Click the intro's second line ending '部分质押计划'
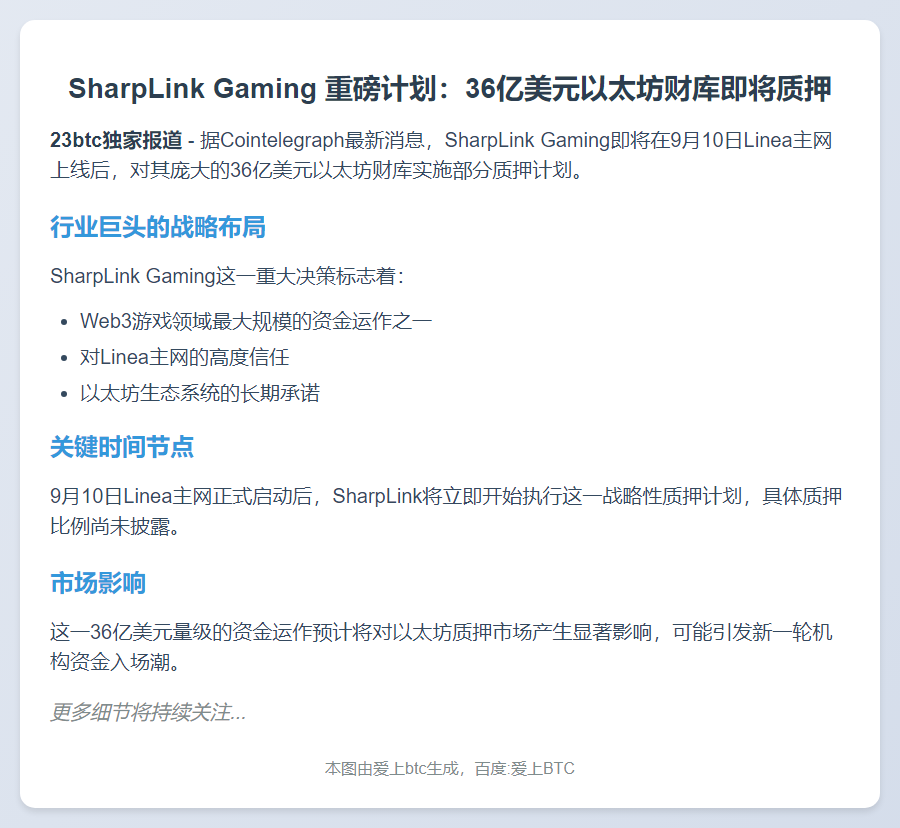The image size is (900, 828). 315,170
